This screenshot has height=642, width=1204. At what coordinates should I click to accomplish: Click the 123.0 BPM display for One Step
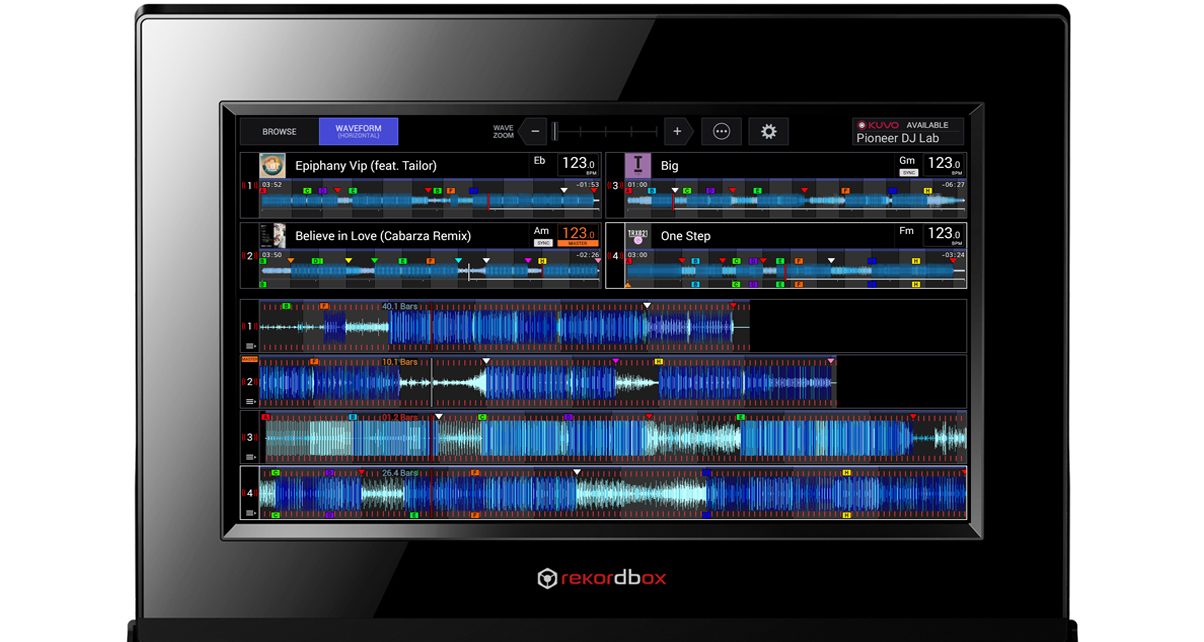(943, 235)
